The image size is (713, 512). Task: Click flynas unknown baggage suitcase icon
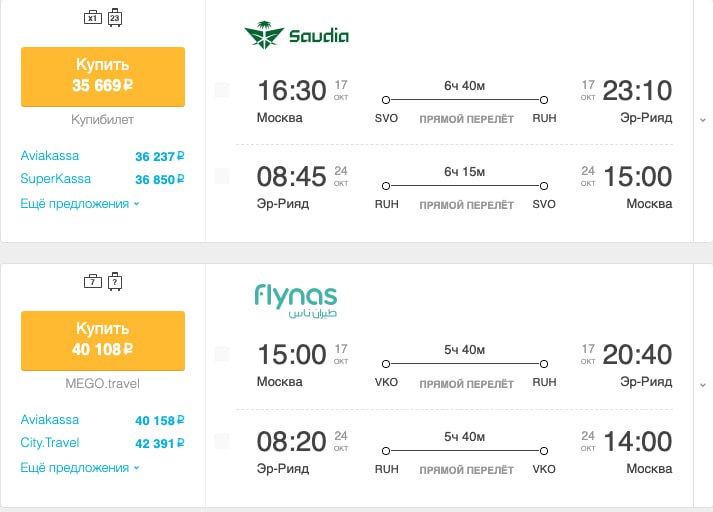pyautogui.click(x=115, y=281)
